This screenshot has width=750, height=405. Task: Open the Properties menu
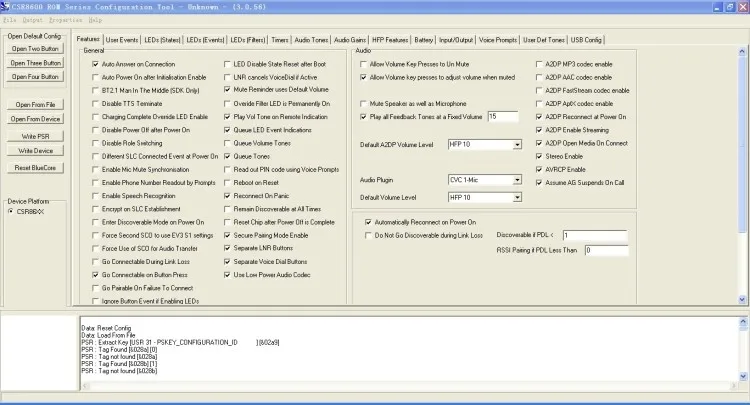click(x=66, y=20)
